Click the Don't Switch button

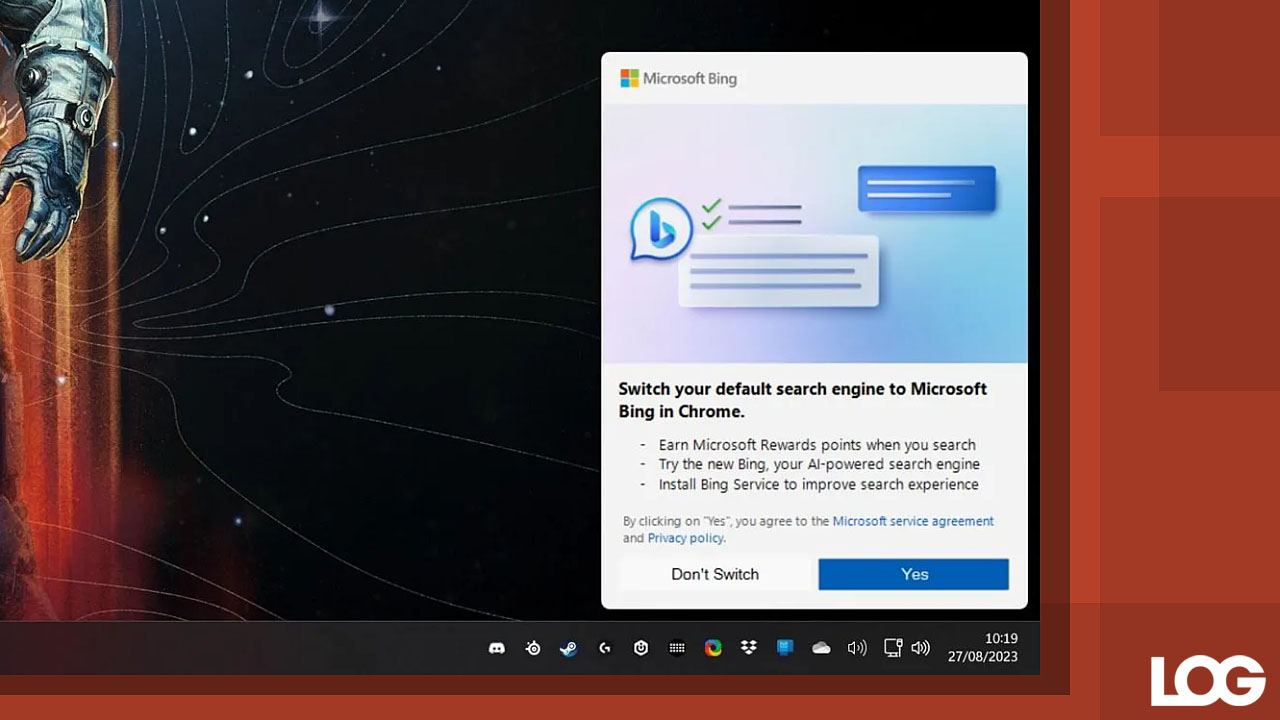click(715, 574)
